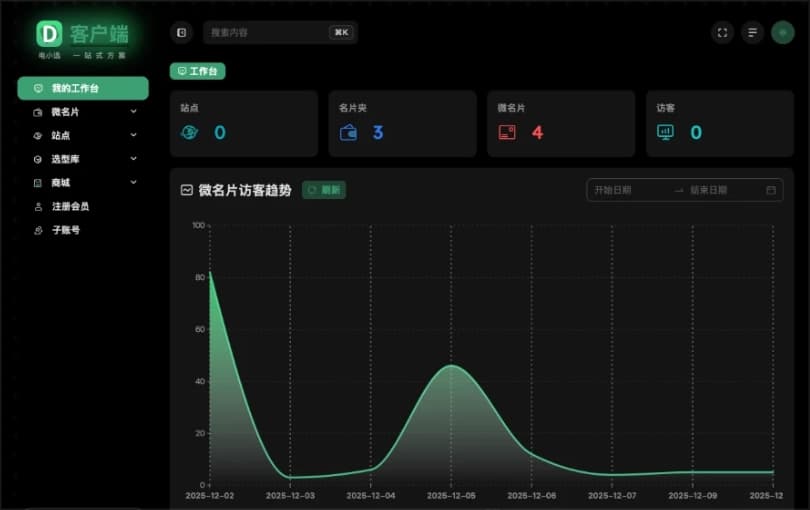
Task: Click the 微名片访客趋势 chart title
Action: coord(245,190)
